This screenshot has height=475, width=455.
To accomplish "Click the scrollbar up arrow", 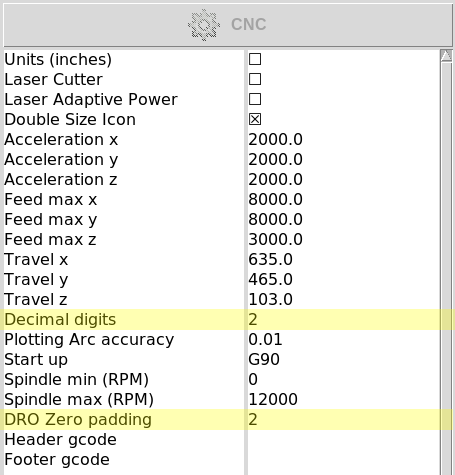I will pyautogui.click(x=446, y=55).
